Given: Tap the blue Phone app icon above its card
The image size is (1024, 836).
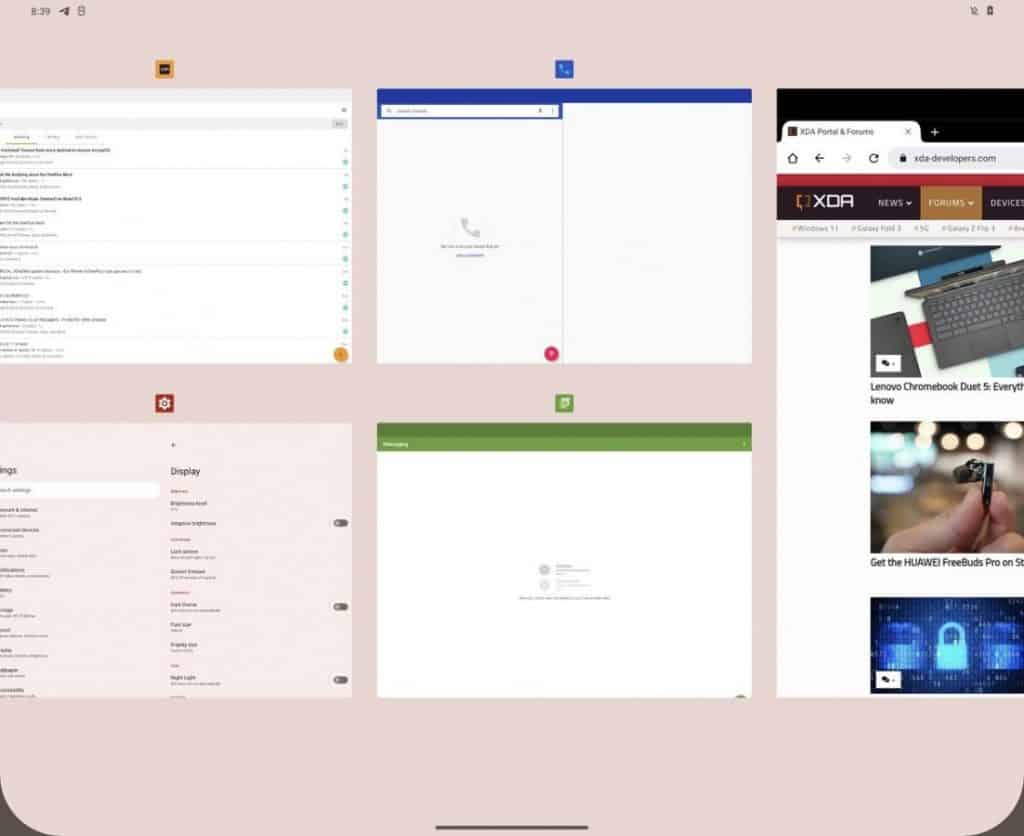Looking at the screenshot, I should pos(564,67).
